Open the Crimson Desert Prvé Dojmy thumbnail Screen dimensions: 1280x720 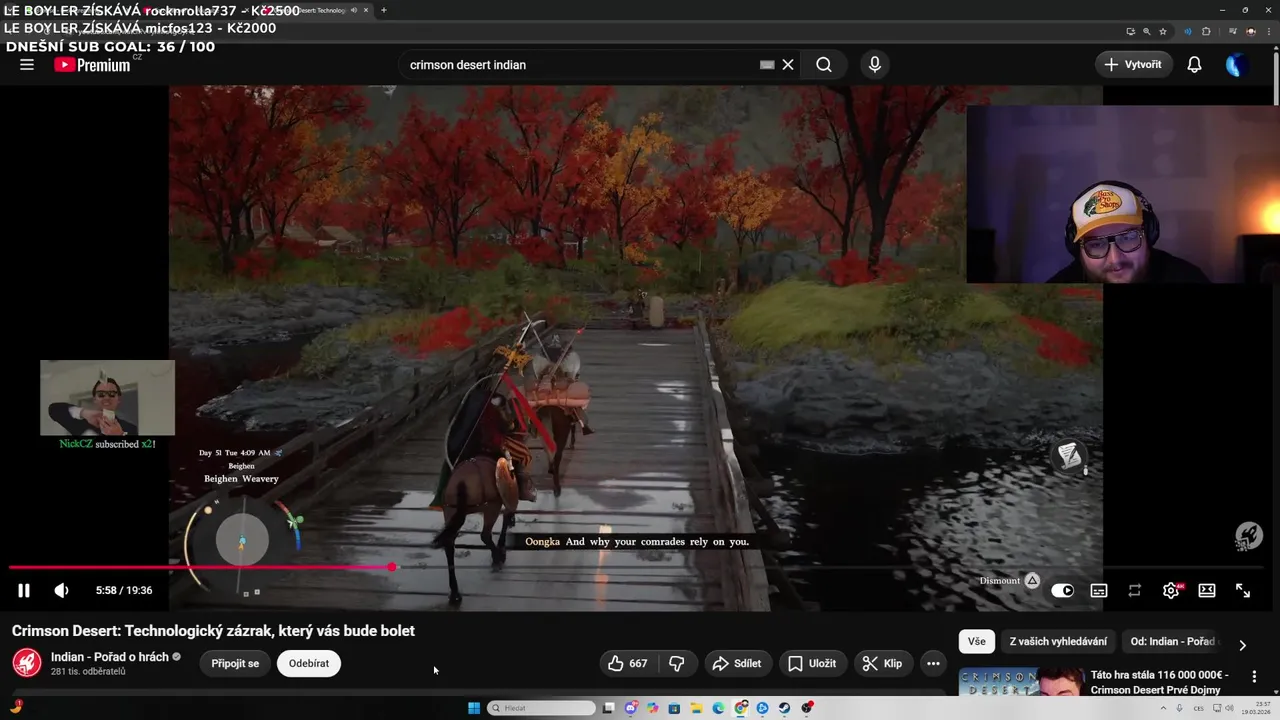[x=1020, y=682]
